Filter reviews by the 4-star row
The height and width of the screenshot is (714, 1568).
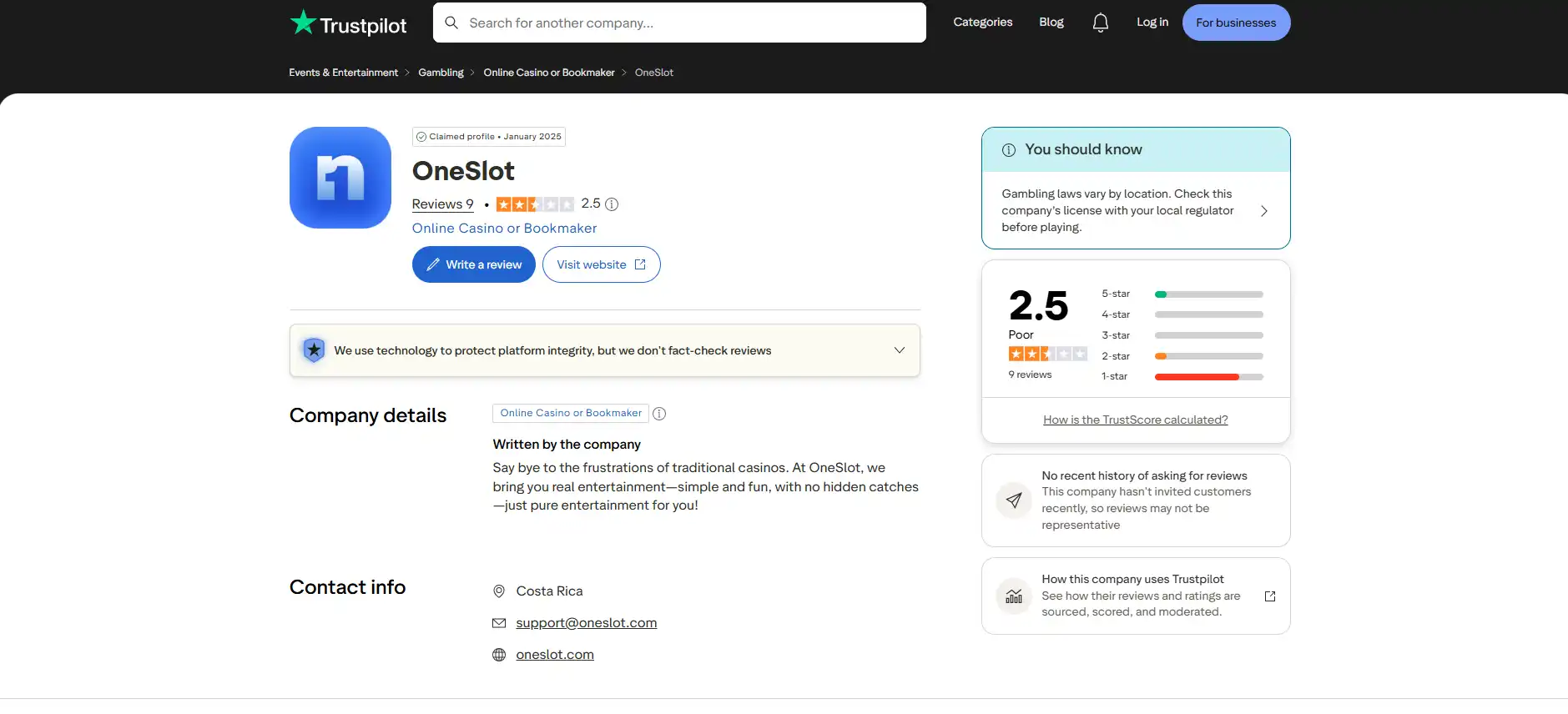click(x=1182, y=314)
